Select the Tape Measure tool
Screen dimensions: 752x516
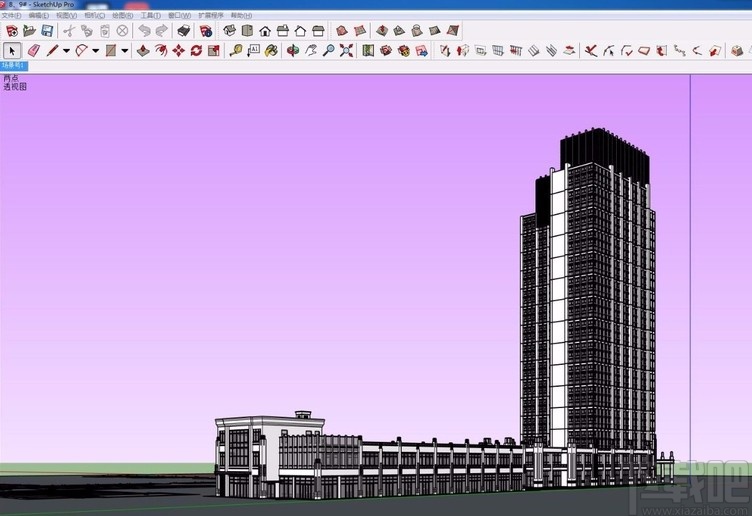(x=235, y=50)
